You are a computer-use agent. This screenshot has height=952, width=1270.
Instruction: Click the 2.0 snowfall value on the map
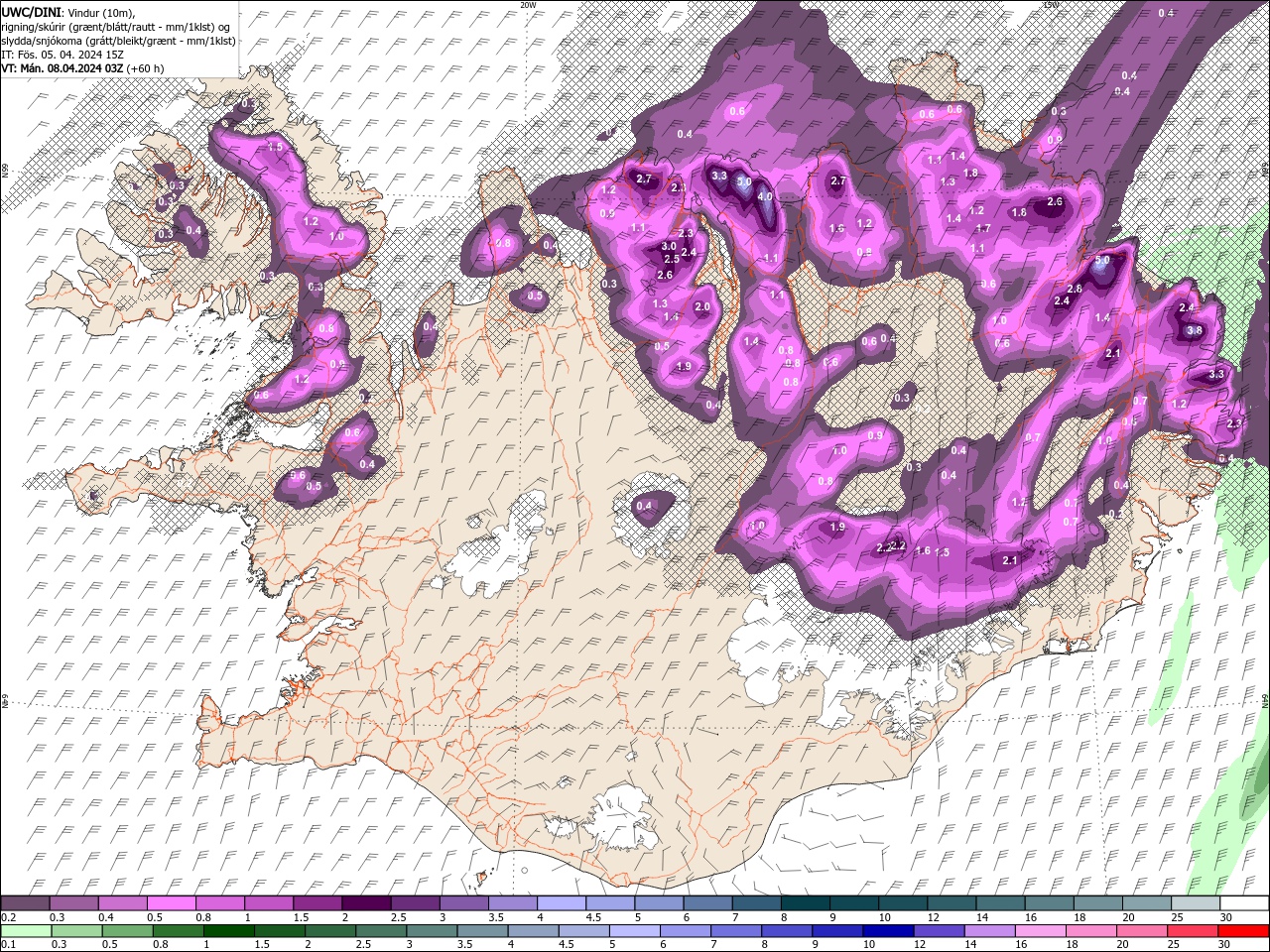click(702, 307)
